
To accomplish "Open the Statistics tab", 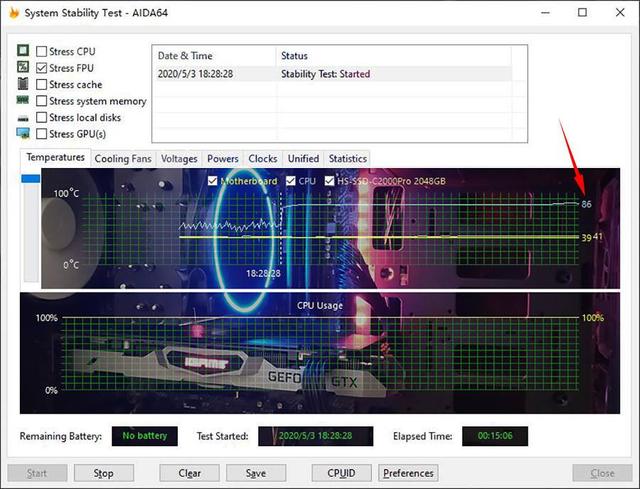I will 348,159.
